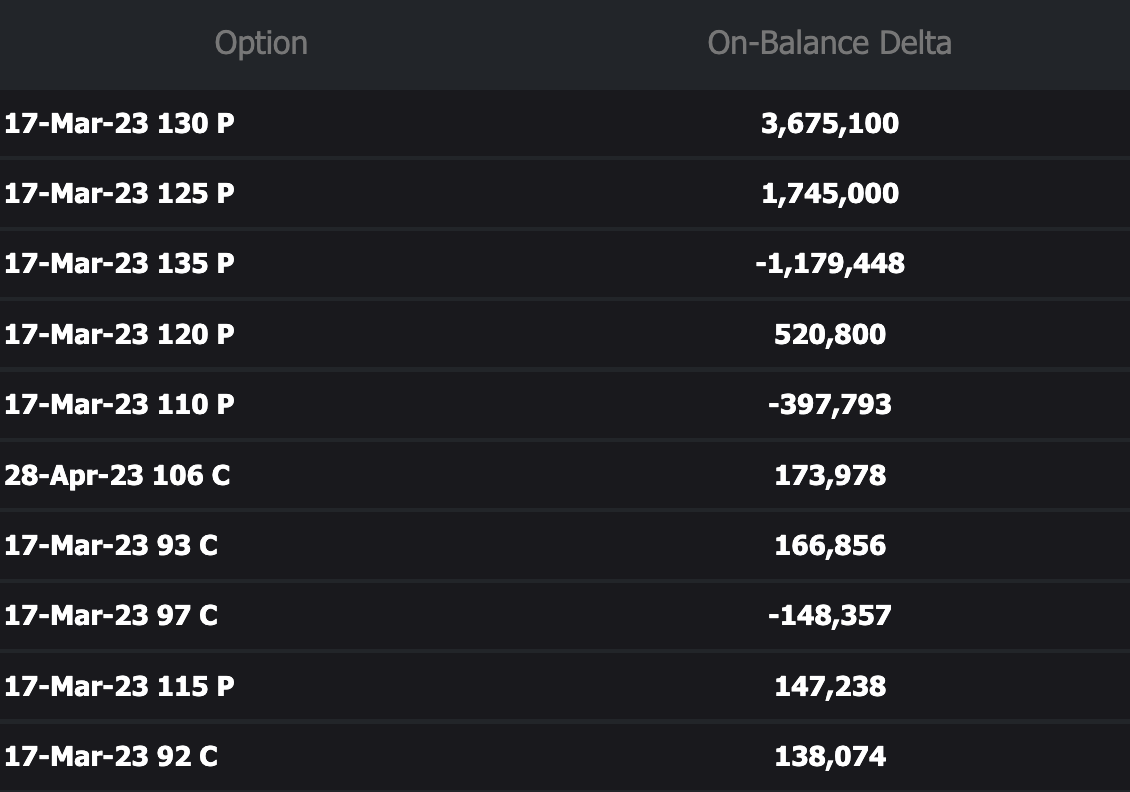Select the 520,800 delta cell

830,333
